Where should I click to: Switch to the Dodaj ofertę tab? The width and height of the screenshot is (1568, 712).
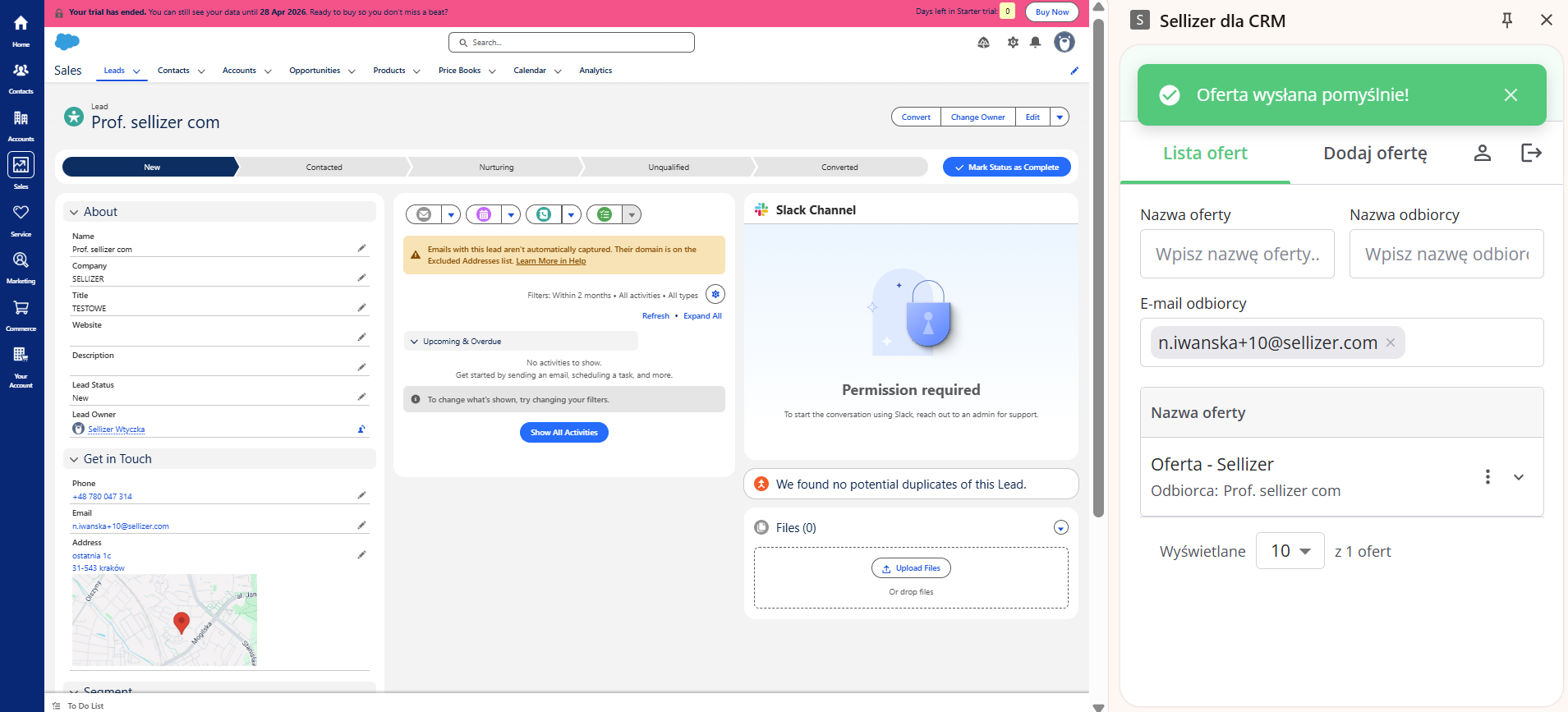[1375, 154]
